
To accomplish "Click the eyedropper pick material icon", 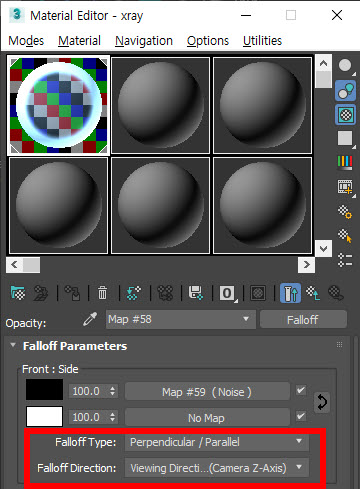I will click(90, 319).
